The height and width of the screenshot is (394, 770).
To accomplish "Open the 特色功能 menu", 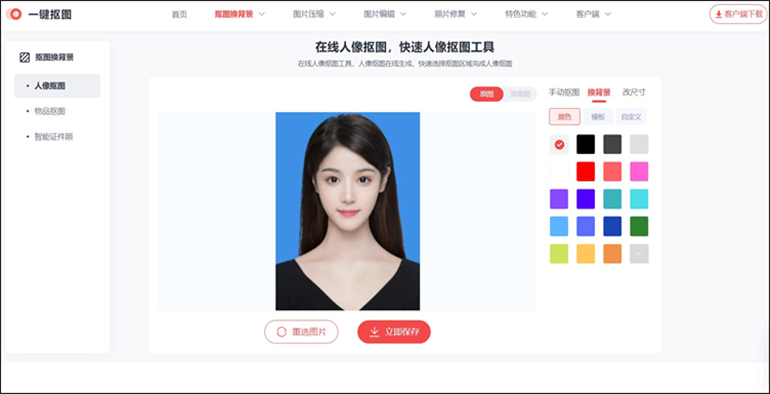I will click(x=521, y=14).
